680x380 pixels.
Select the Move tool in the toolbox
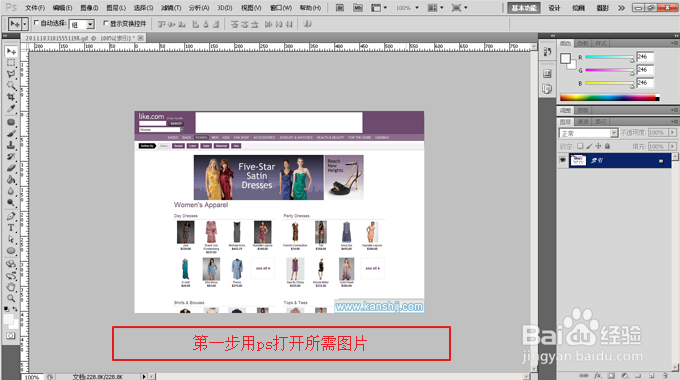[x=11, y=51]
